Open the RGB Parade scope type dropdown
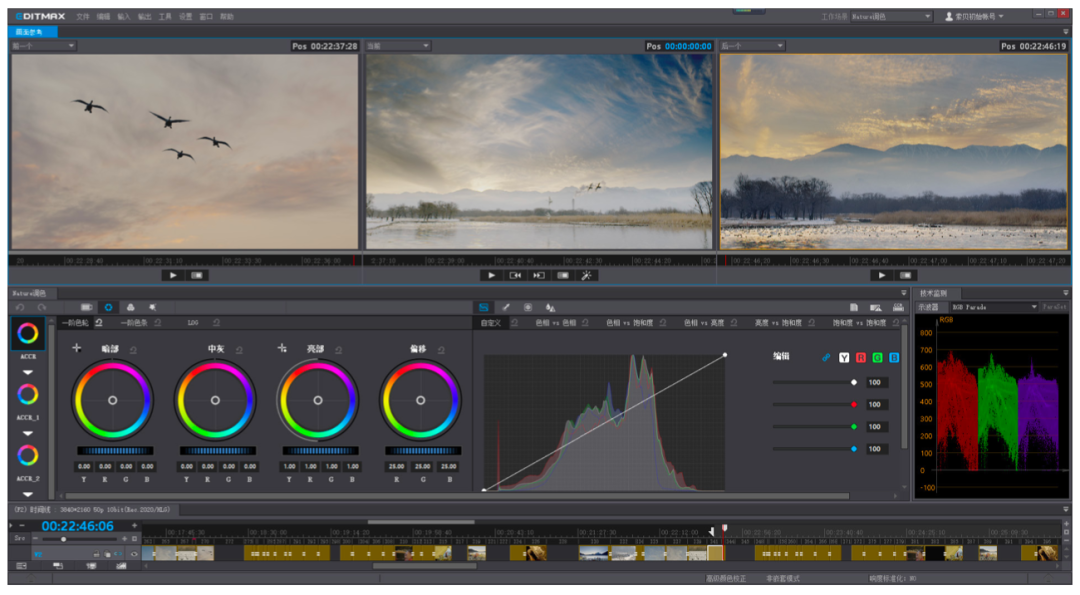The width and height of the screenshot is (1080, 595). click(x=994, y=307)
